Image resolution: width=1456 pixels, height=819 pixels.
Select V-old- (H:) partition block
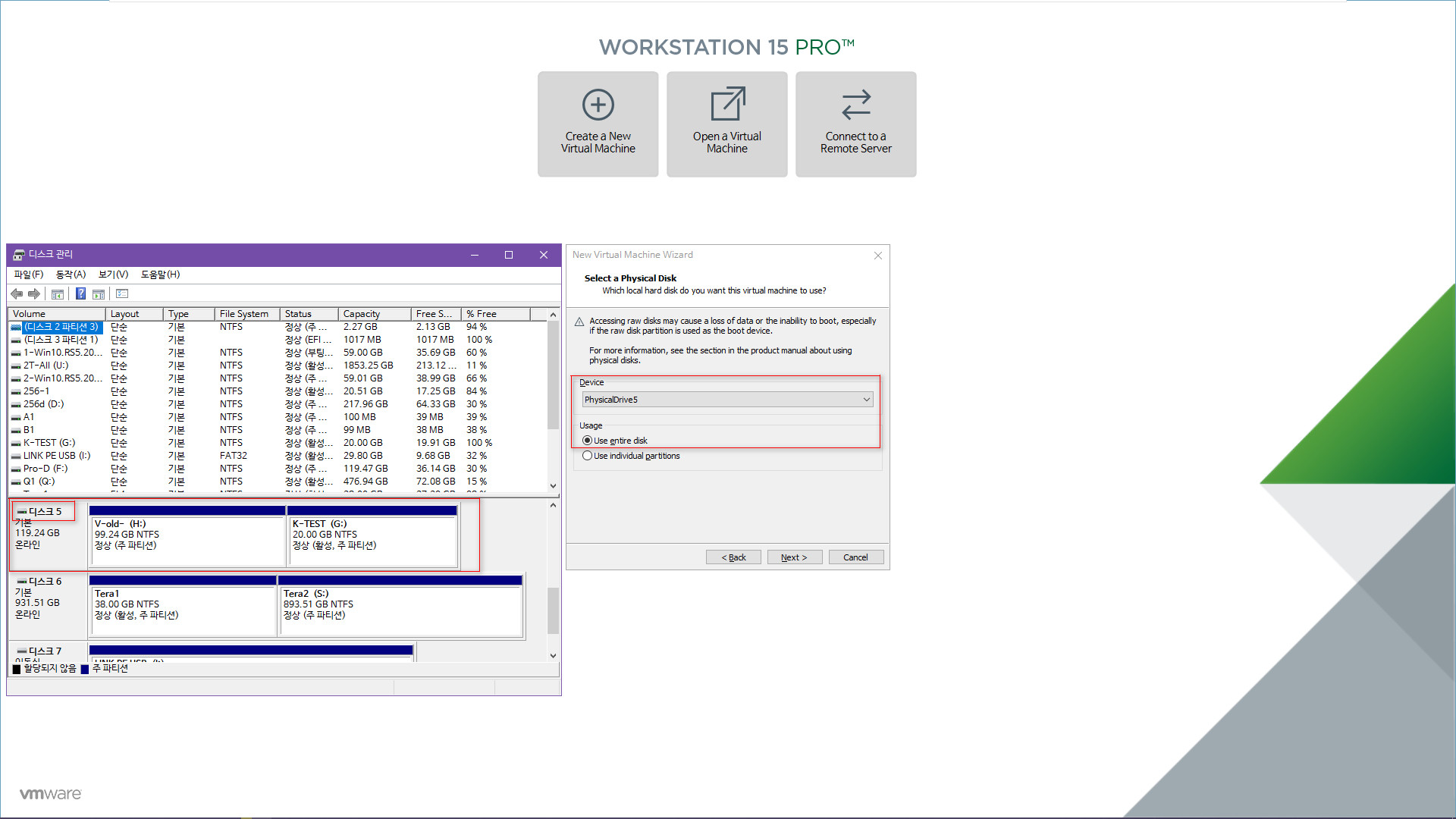point(187,536)
